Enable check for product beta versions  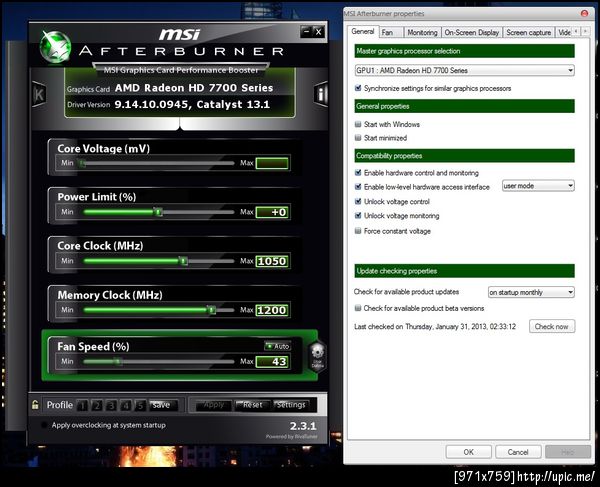358,308
